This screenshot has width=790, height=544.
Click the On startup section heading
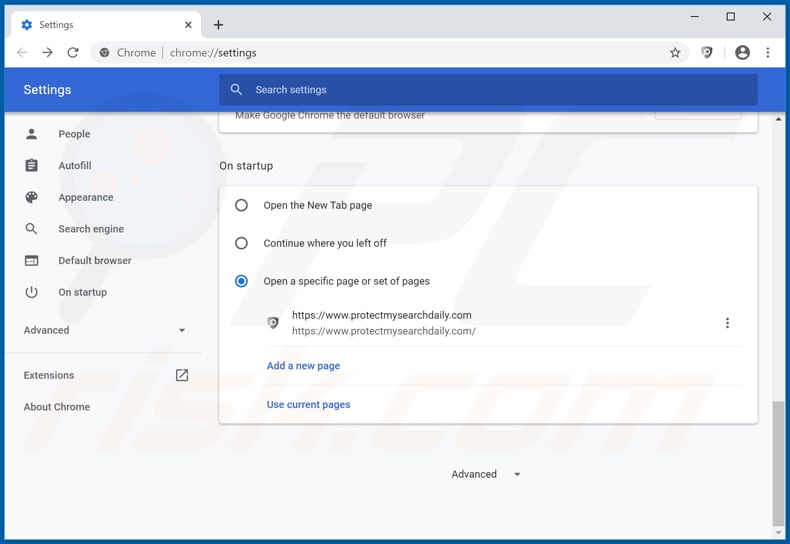(246, 166)
